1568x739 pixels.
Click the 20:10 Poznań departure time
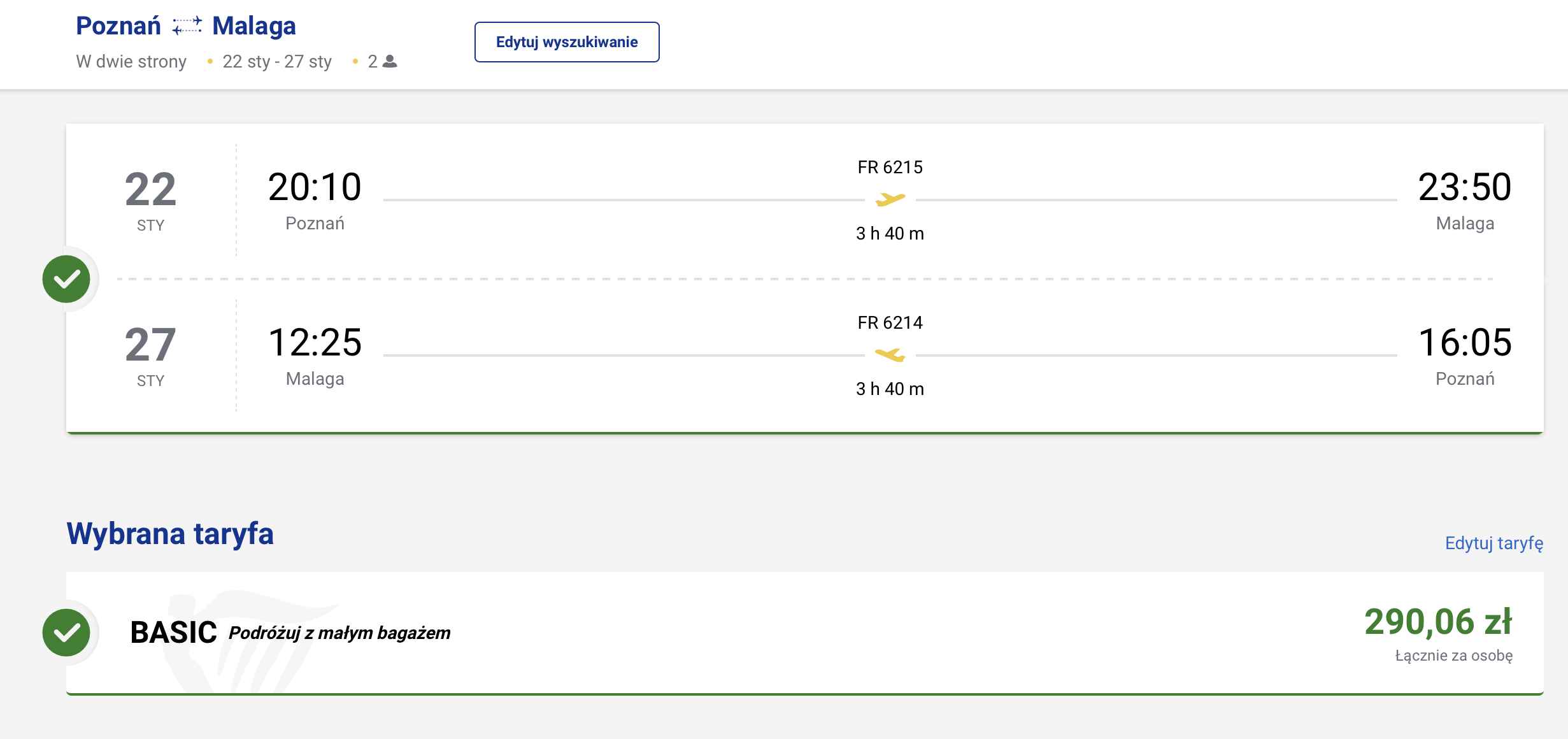[x=315, y=187]
